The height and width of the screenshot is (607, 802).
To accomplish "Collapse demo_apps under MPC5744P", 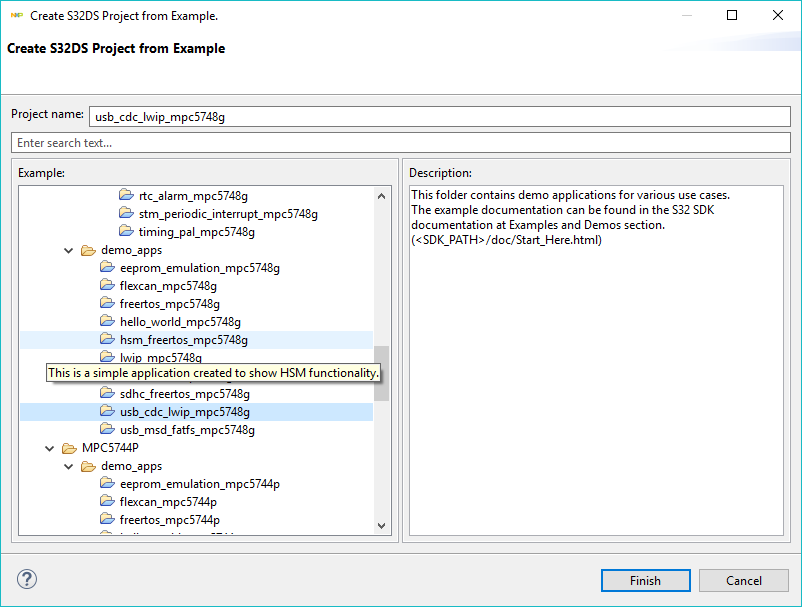I will pyautogui.click(x=69, y=467).
